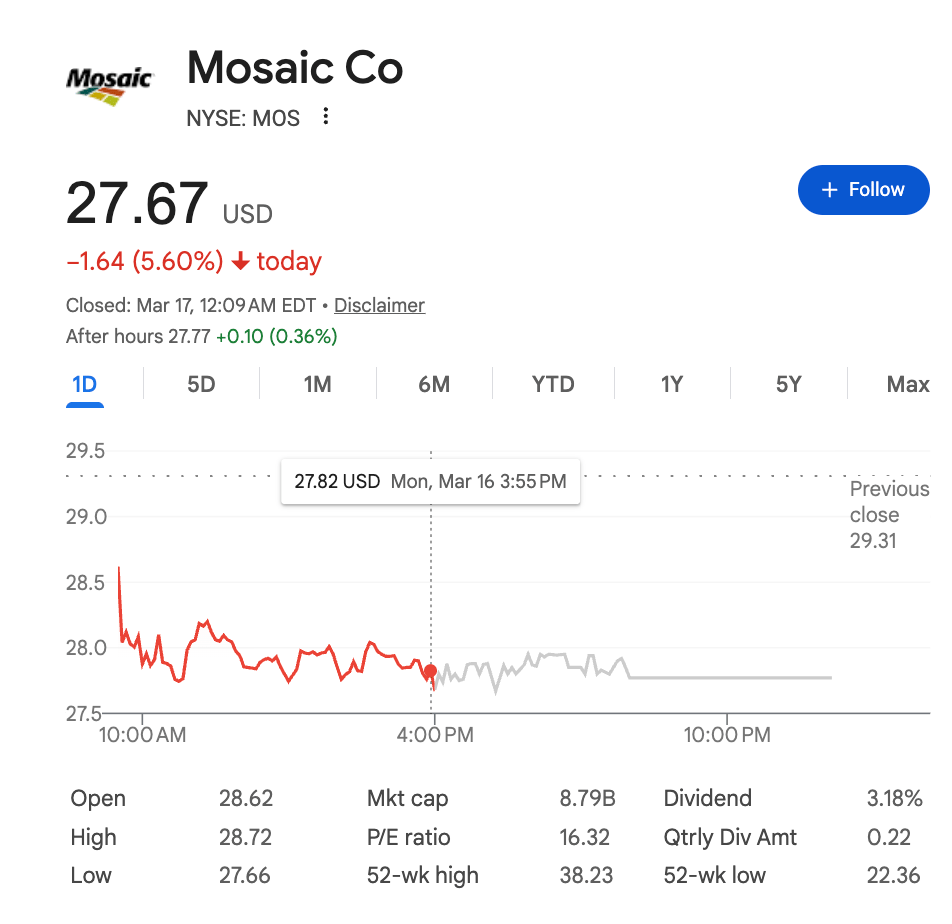View the 1Y chart range
Image resolution: width=952 pixels, height=924 pixels.
[x=672, y=384]
